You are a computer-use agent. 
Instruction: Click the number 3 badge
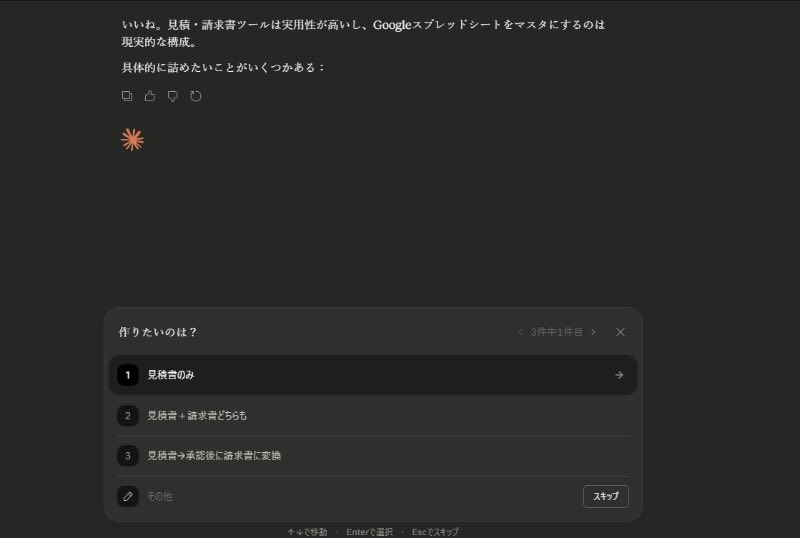click(x=128, y=455)
